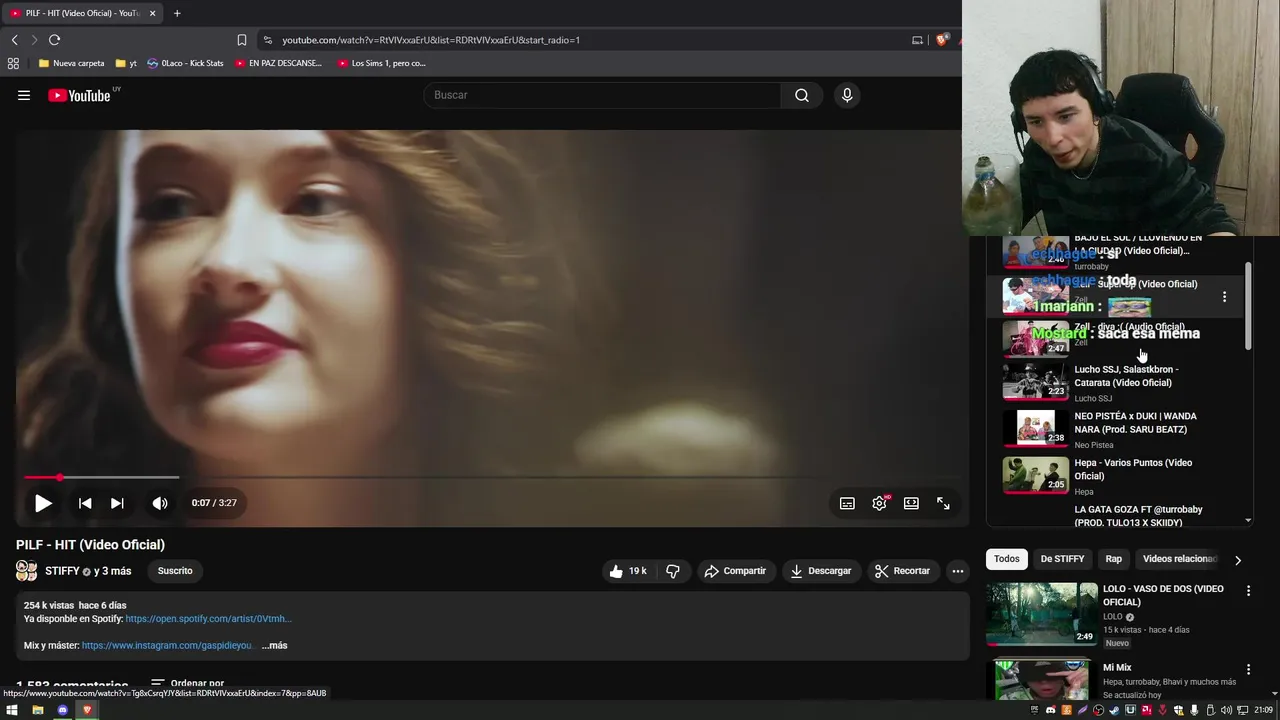
Task: Go back in browser history
Action: tap(14, 40)
